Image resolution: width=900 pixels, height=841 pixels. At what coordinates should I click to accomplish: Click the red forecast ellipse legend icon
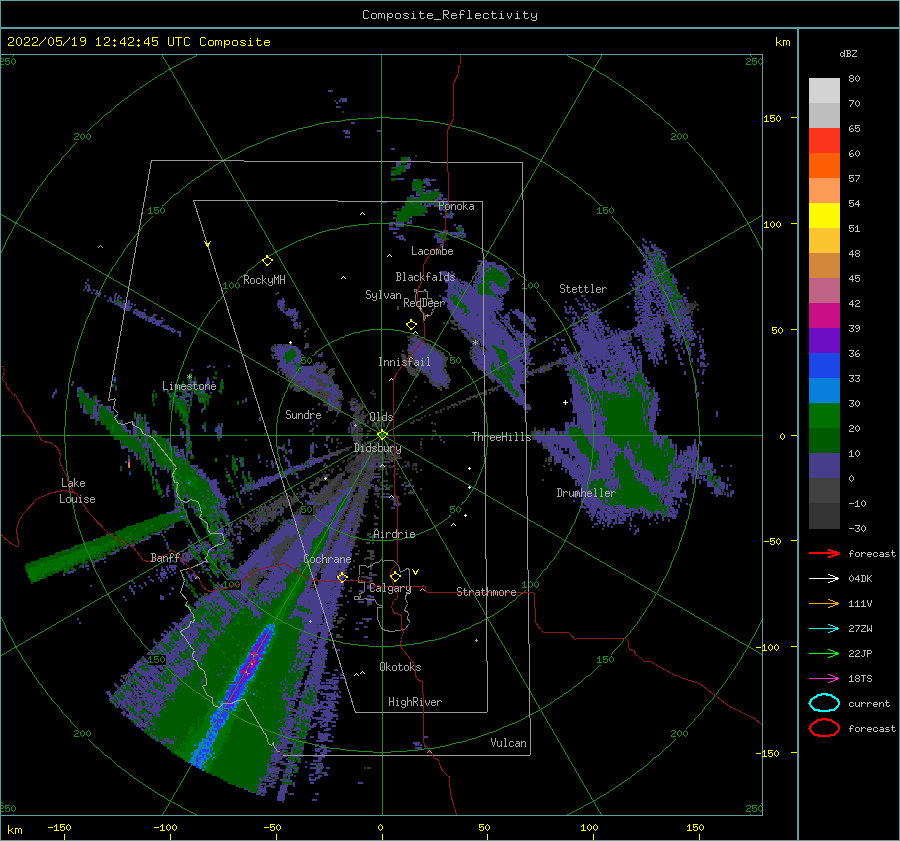(x=824, y=728)
